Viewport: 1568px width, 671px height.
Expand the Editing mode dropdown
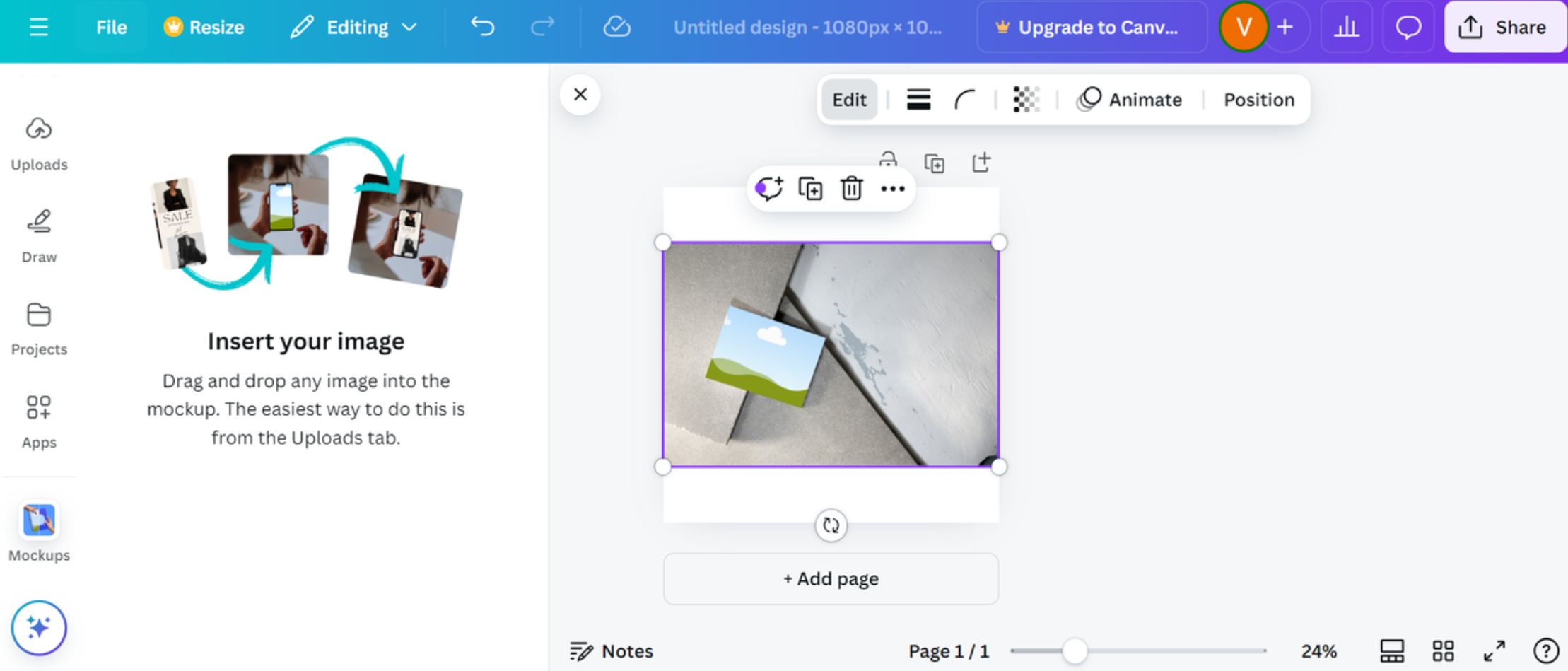(x=409, y=27)
